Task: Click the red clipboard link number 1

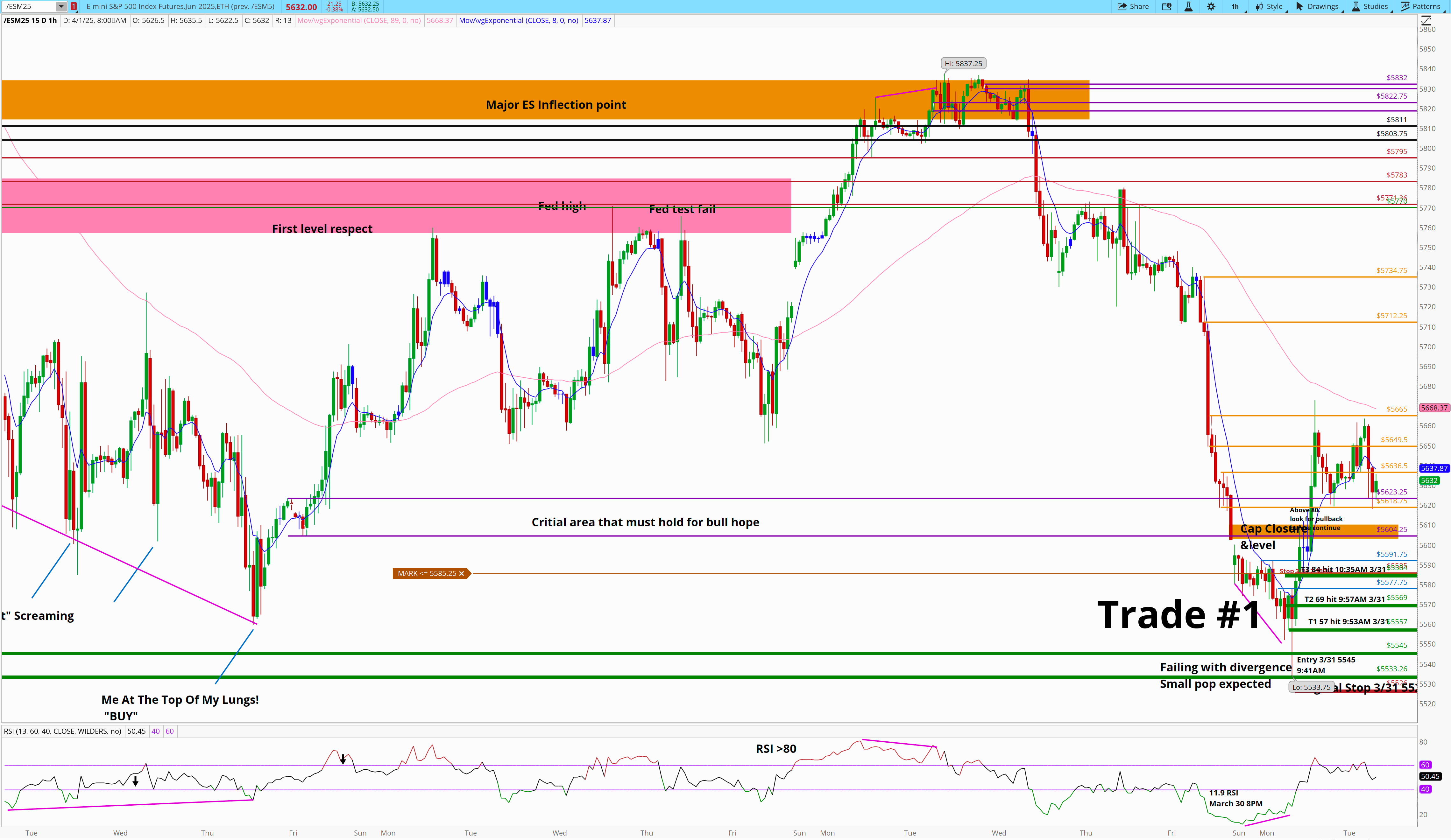Action: pyautogui.click(x=74, y=6)
